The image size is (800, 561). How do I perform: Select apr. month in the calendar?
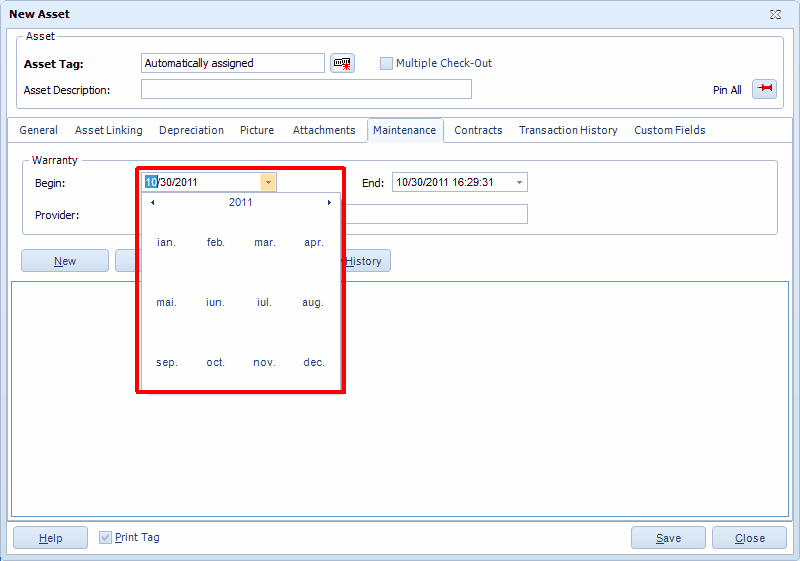(x=314, y=242)
